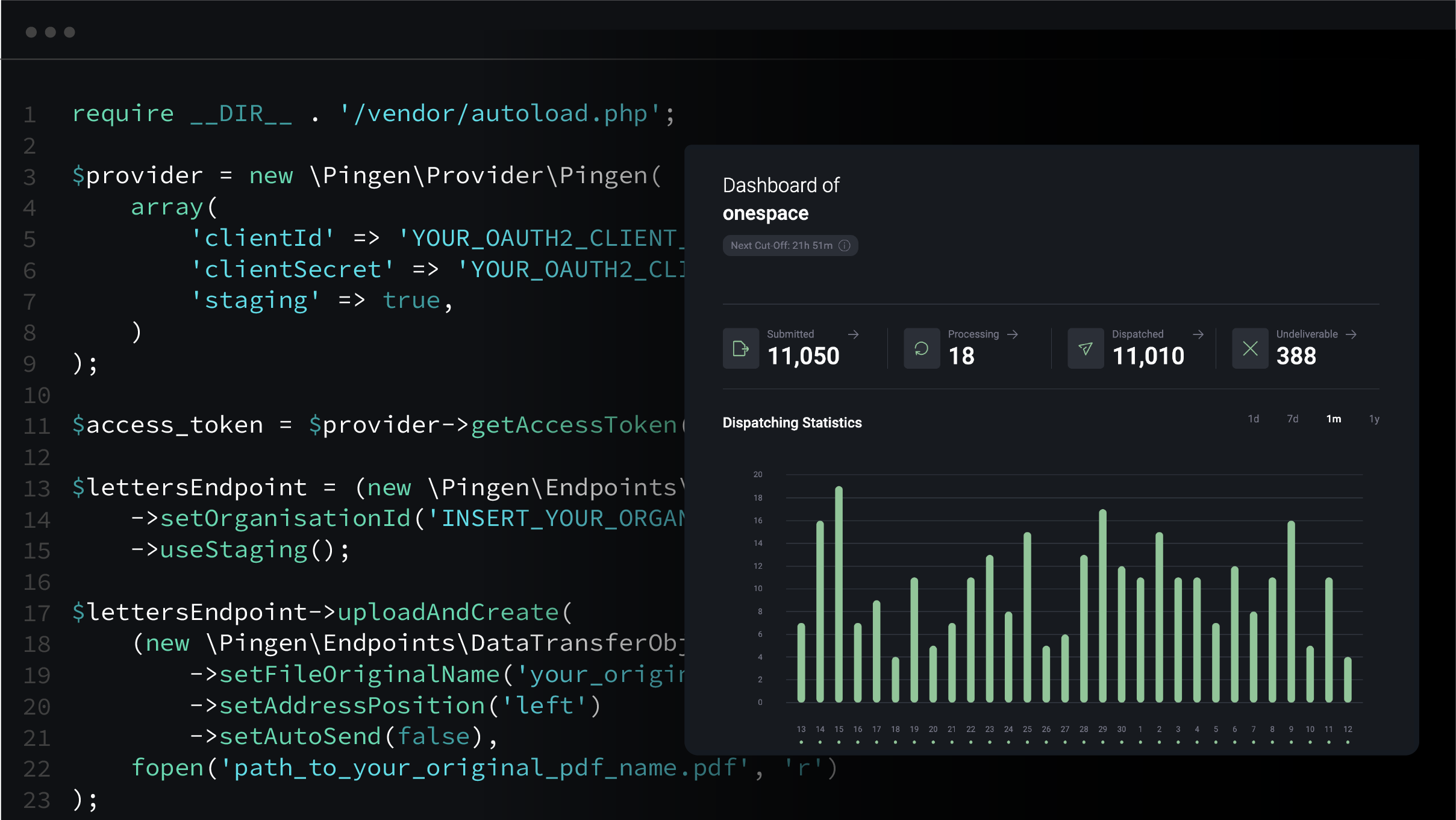Click the Dispatched paper-plane icon

coord(1086,348)
